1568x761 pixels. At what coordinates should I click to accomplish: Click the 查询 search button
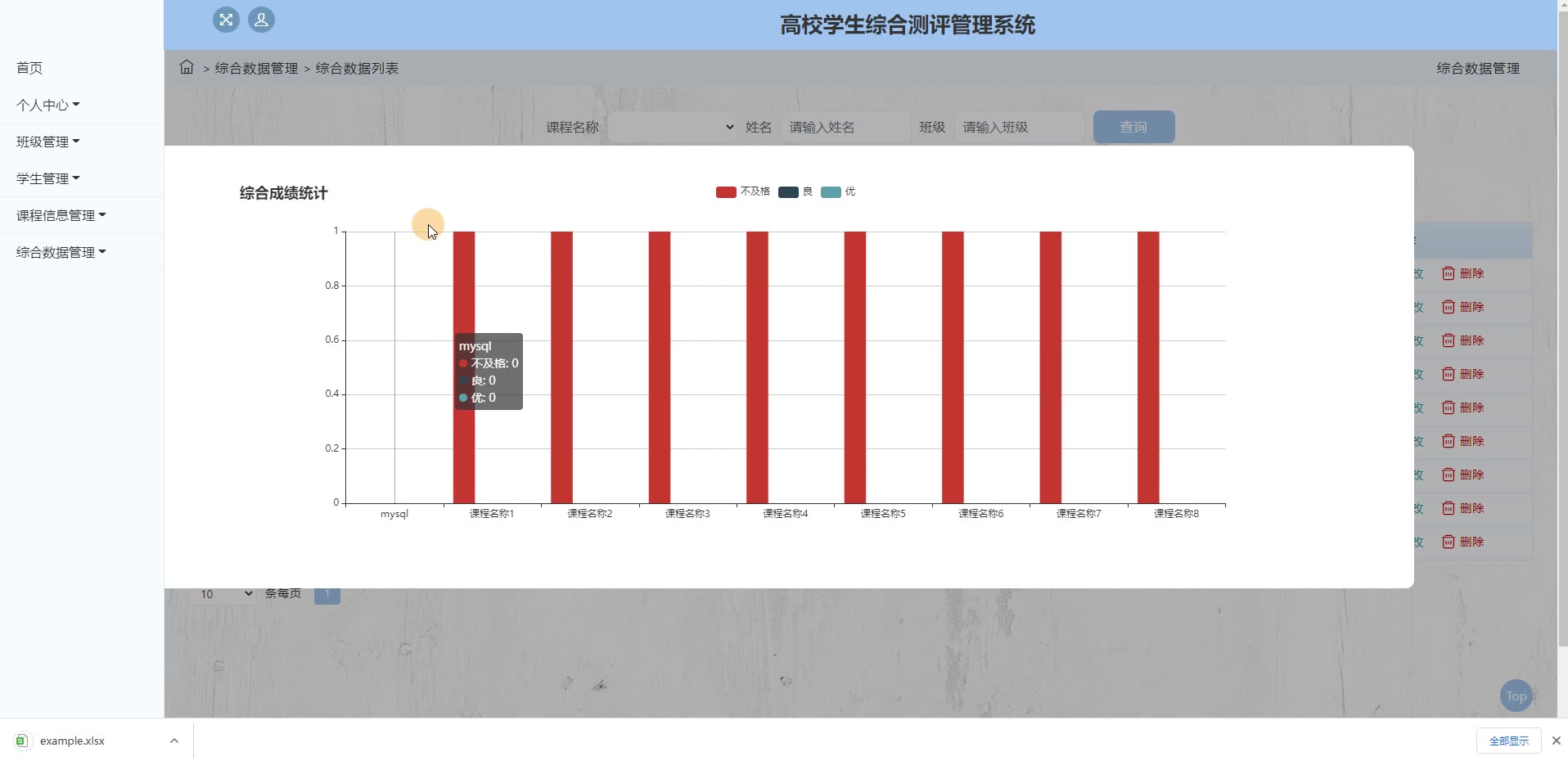(1133, 127)
